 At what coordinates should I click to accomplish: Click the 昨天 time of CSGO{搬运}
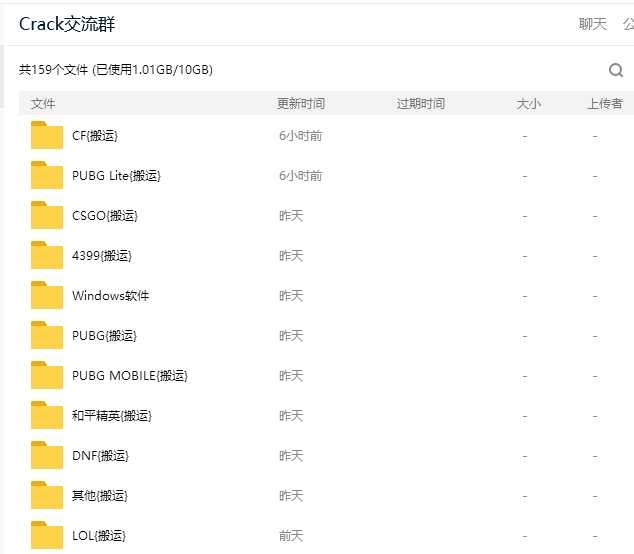291,216
